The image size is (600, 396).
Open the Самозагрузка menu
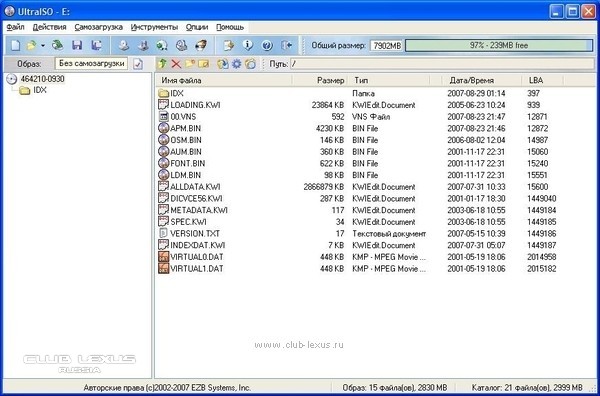click(x=98, y=27)
